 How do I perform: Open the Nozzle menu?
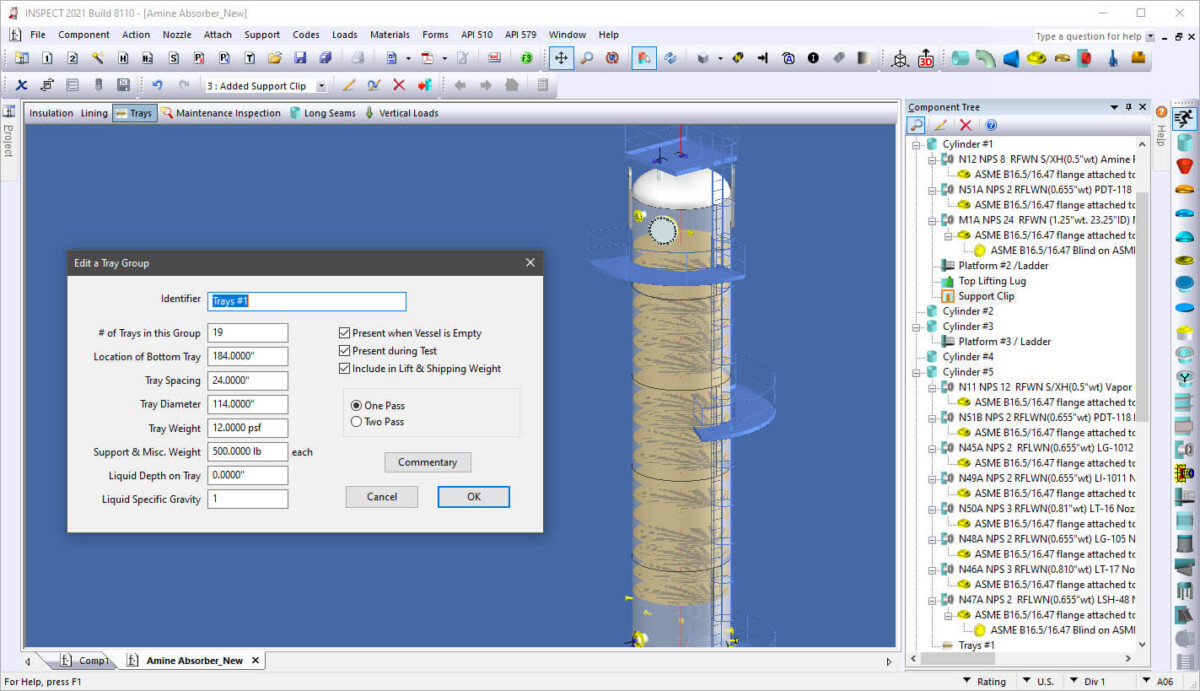(x=176, y=34)
